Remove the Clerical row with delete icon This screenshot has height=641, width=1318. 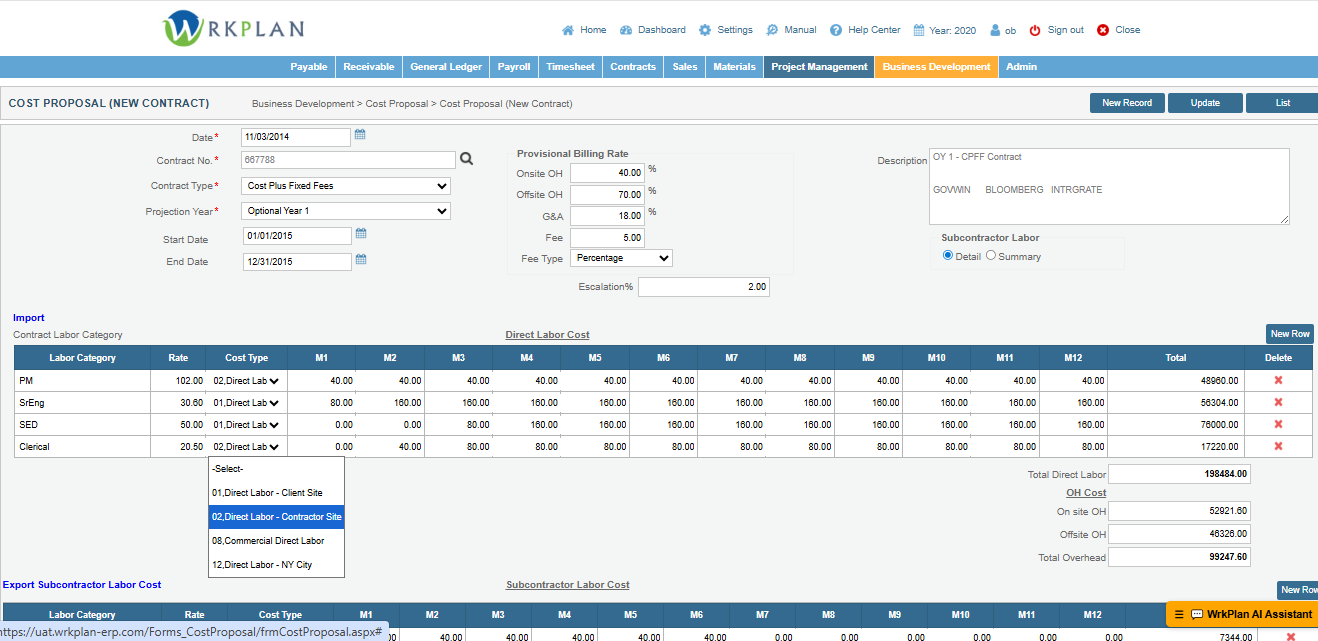[x=1278, y=446]
